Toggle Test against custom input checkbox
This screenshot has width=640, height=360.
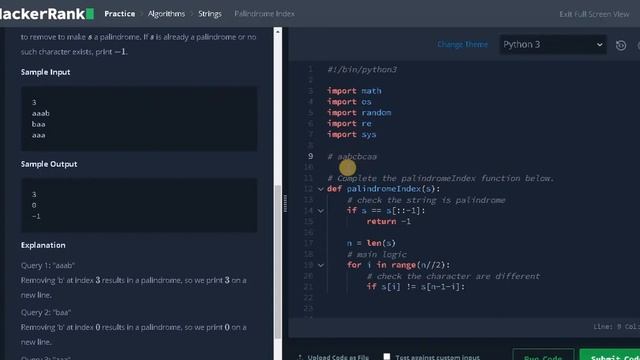coord(387,356)
